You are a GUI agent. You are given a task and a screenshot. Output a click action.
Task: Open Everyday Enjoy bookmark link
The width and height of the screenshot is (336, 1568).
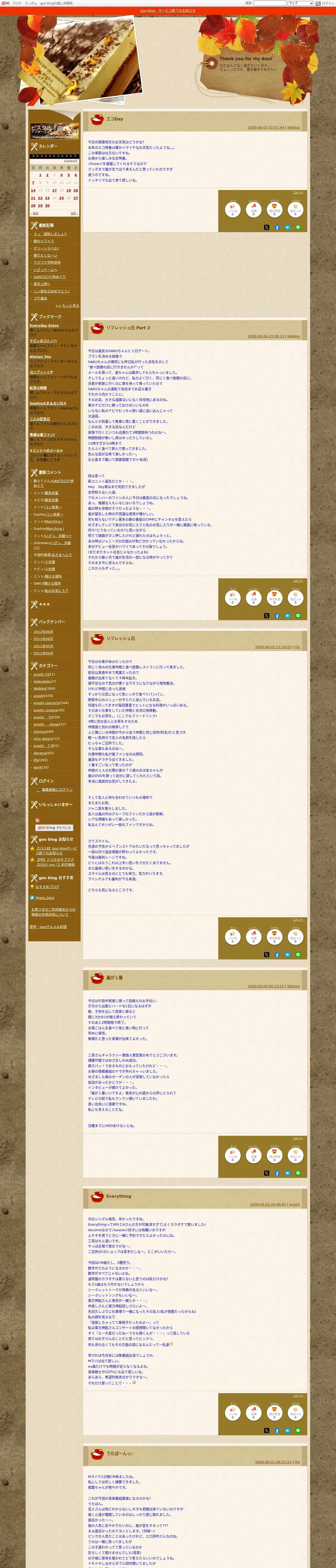point(44,326)
